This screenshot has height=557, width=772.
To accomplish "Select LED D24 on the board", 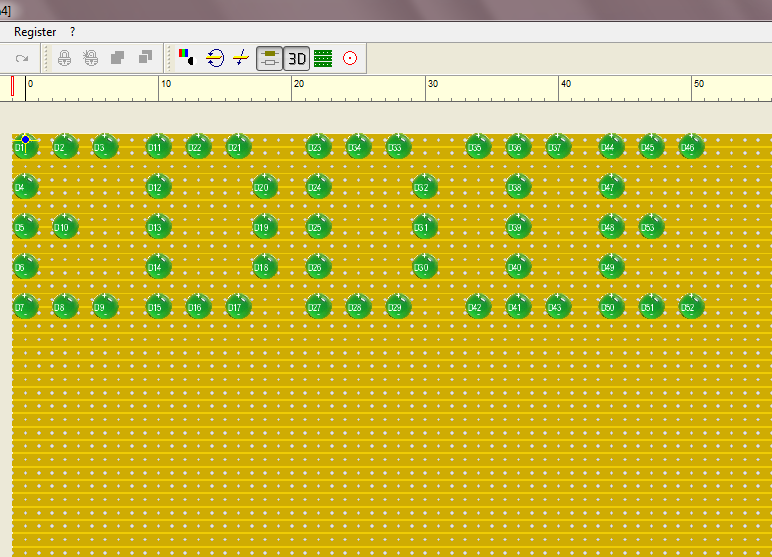I will coord(318,186).
